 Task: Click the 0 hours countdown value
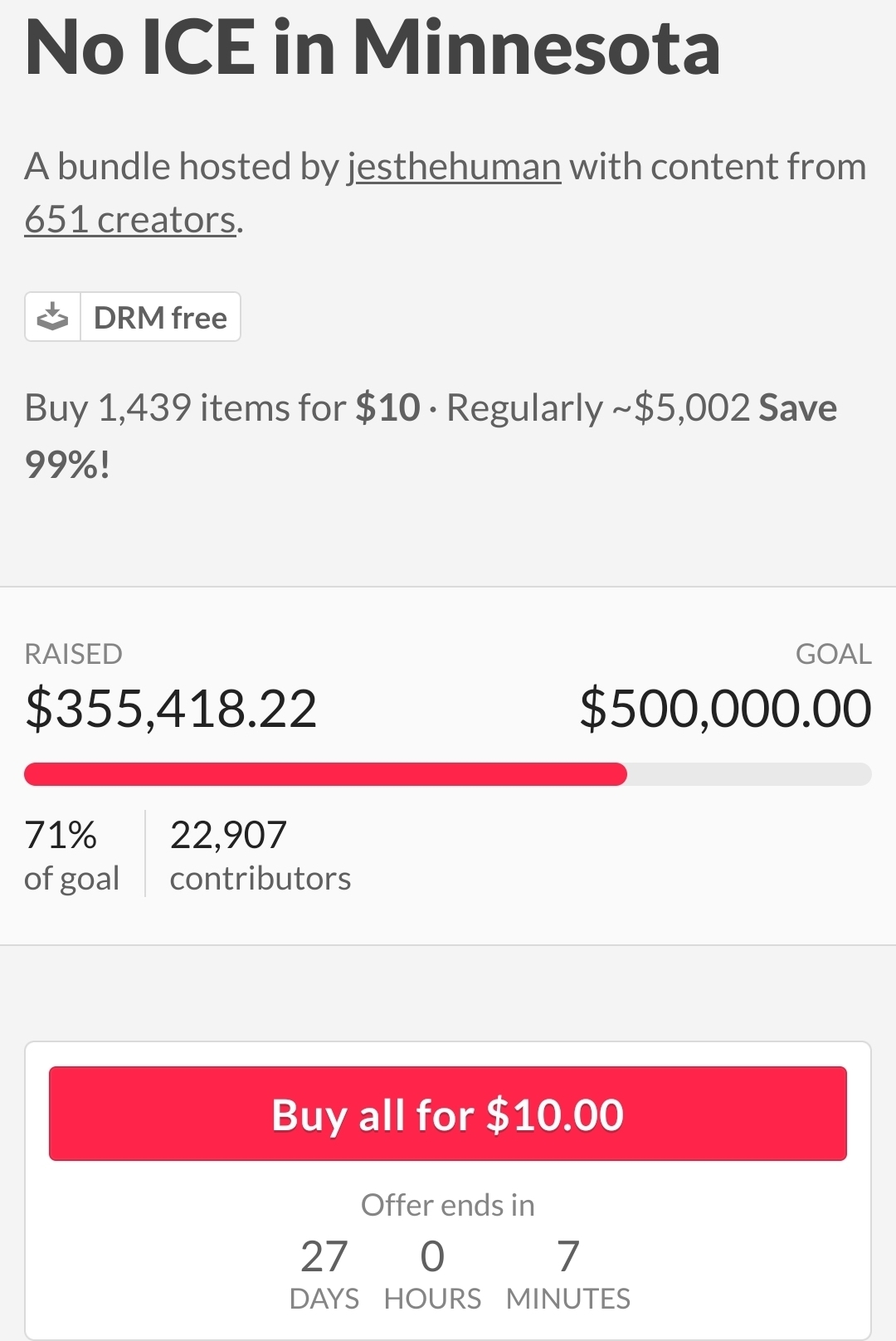click(432, 1256)
